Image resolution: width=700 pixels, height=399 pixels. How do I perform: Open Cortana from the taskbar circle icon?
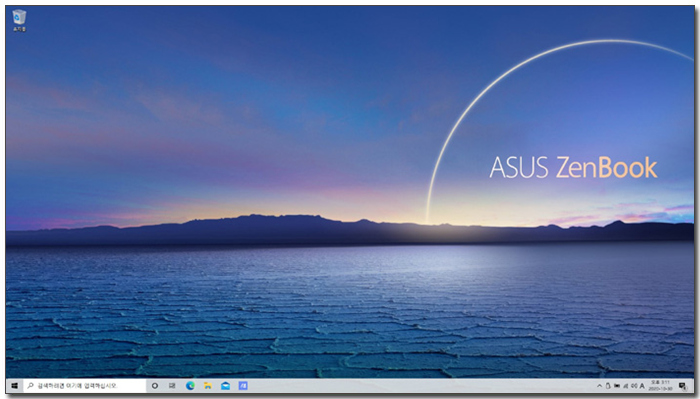155,386
